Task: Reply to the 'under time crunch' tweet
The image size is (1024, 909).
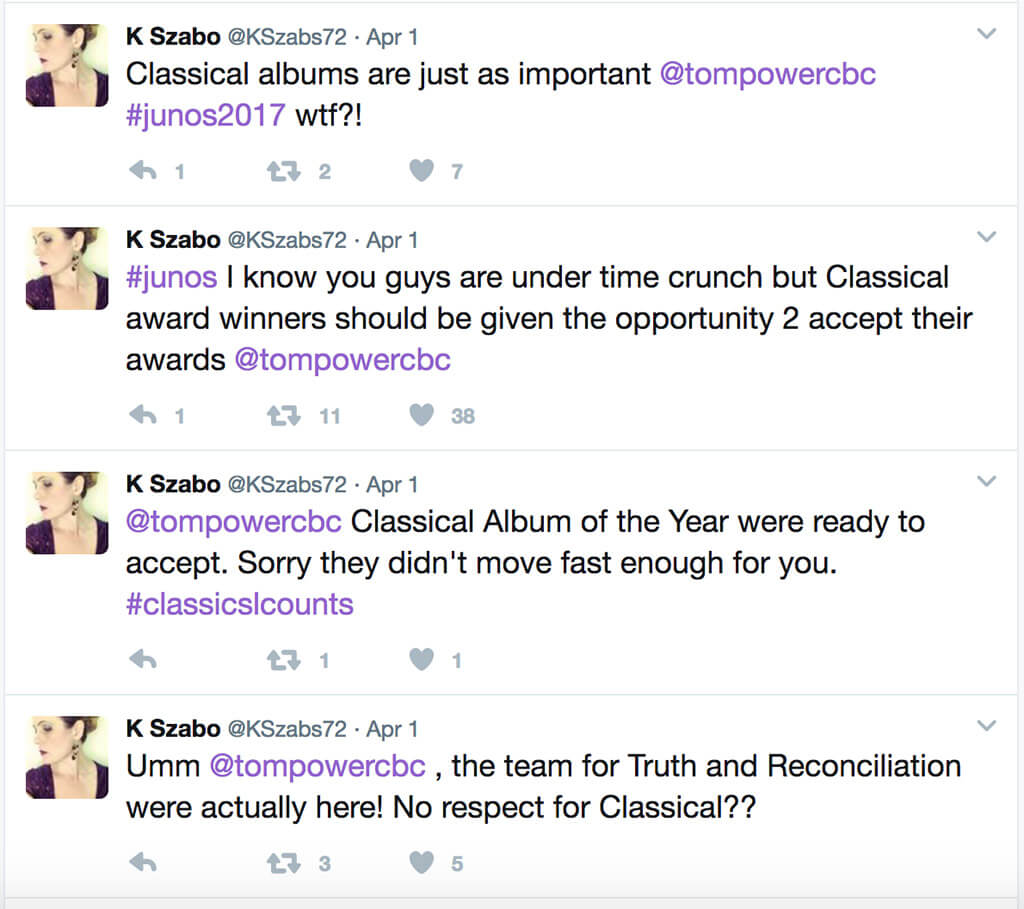Action: tap(144, 416)
